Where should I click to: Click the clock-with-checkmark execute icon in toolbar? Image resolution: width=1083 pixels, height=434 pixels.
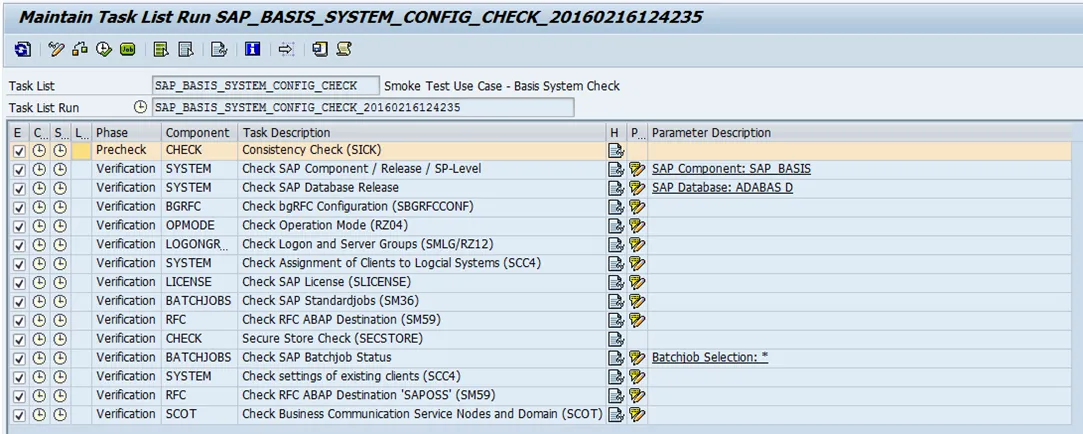(x=104, y=49)
